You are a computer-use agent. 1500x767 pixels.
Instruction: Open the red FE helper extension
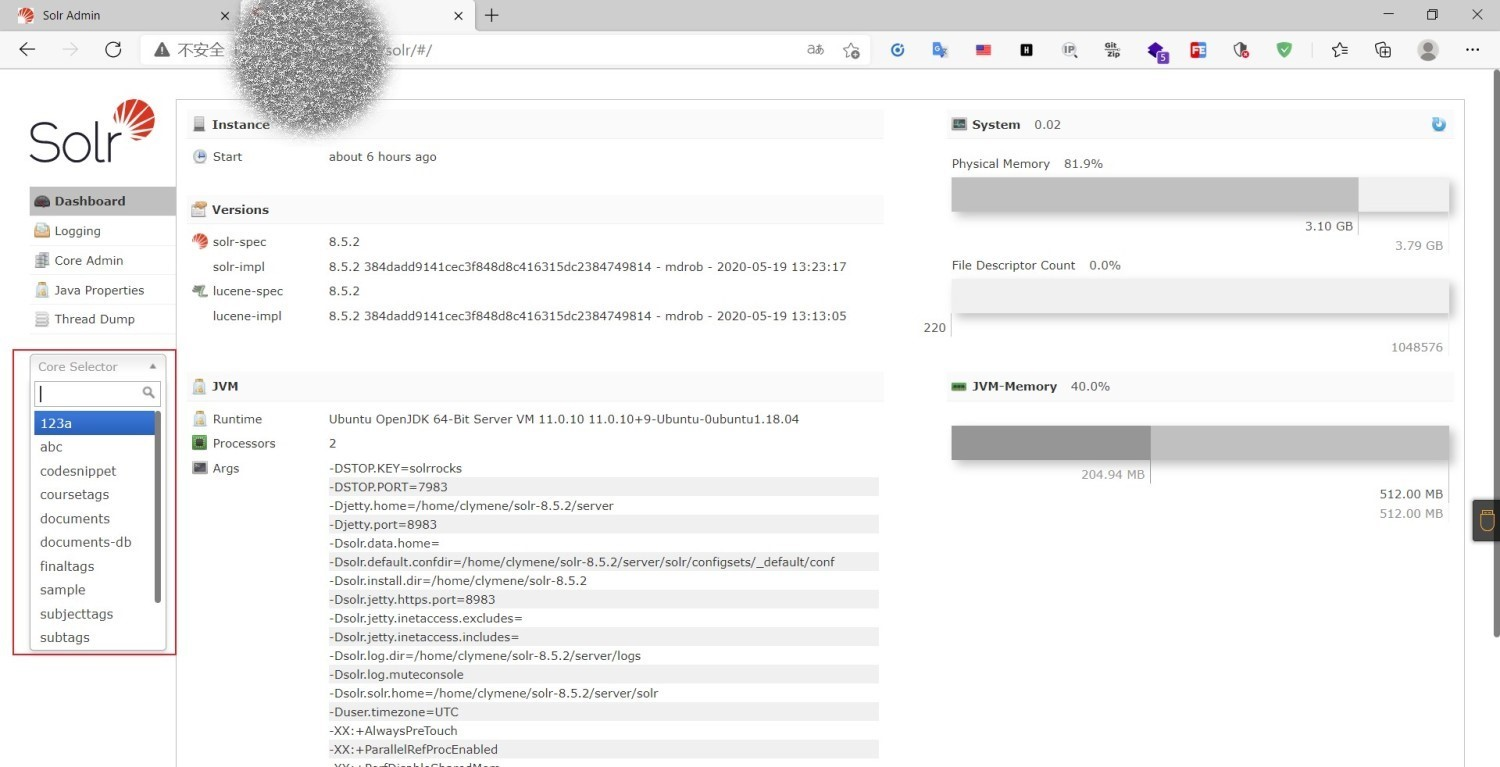[x=1198, y=50]
